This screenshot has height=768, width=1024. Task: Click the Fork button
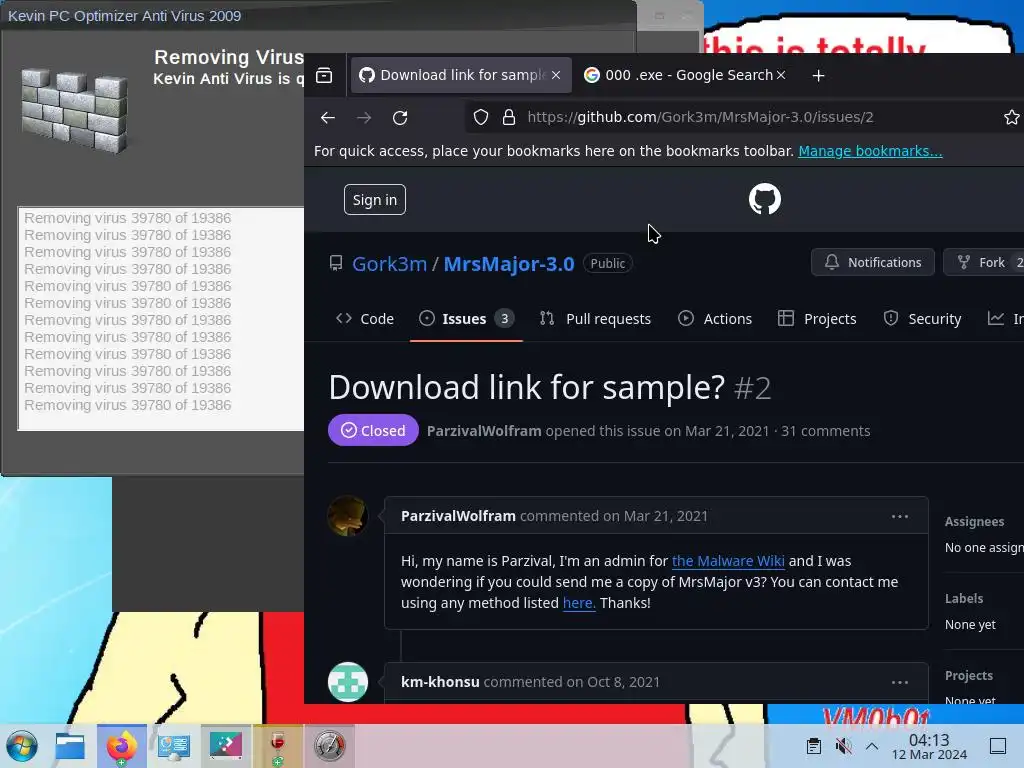click(984, 263)
